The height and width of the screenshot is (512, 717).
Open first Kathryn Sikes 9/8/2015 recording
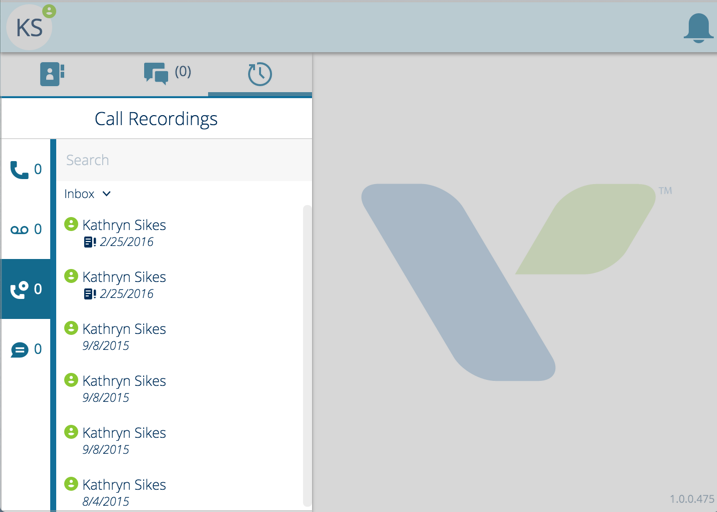click(x=180, y=337)
